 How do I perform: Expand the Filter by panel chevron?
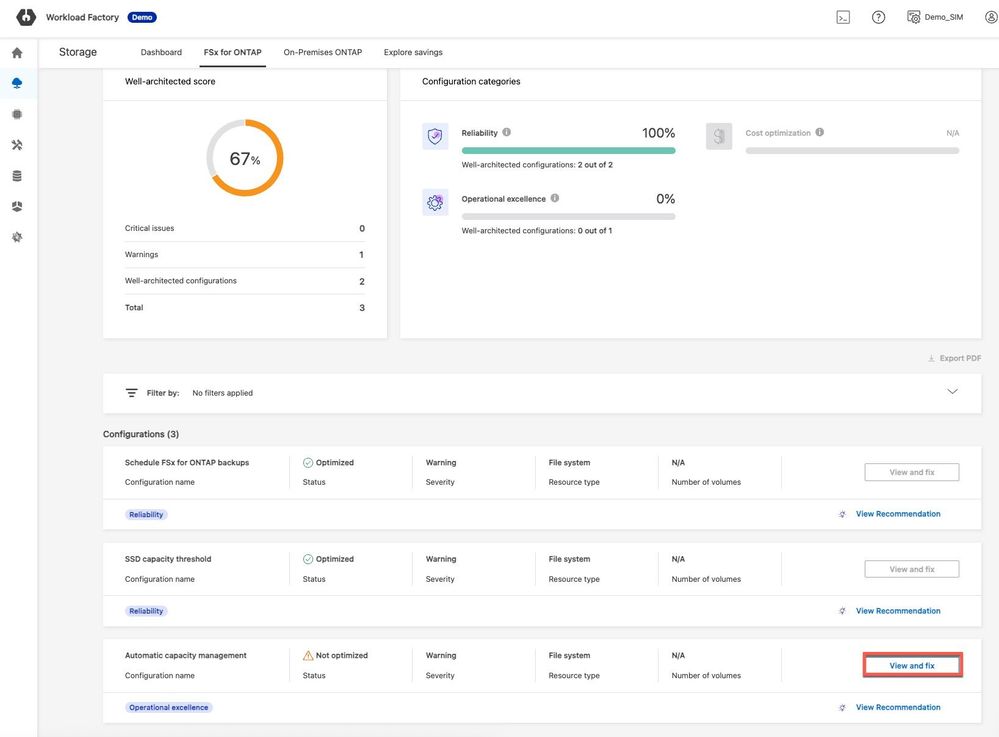(x=952, y=392)
